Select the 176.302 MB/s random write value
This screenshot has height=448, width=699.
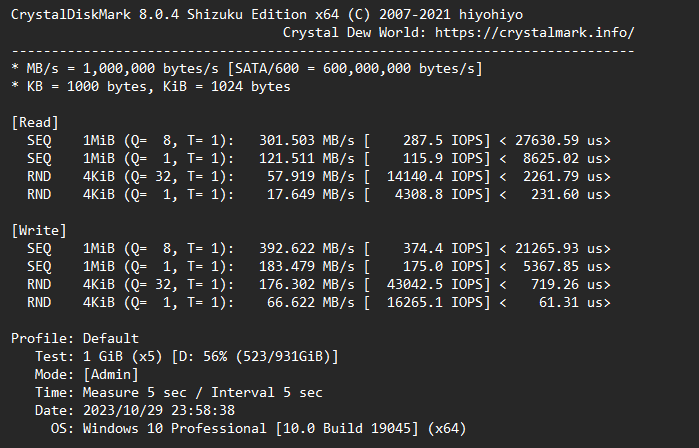307,284
